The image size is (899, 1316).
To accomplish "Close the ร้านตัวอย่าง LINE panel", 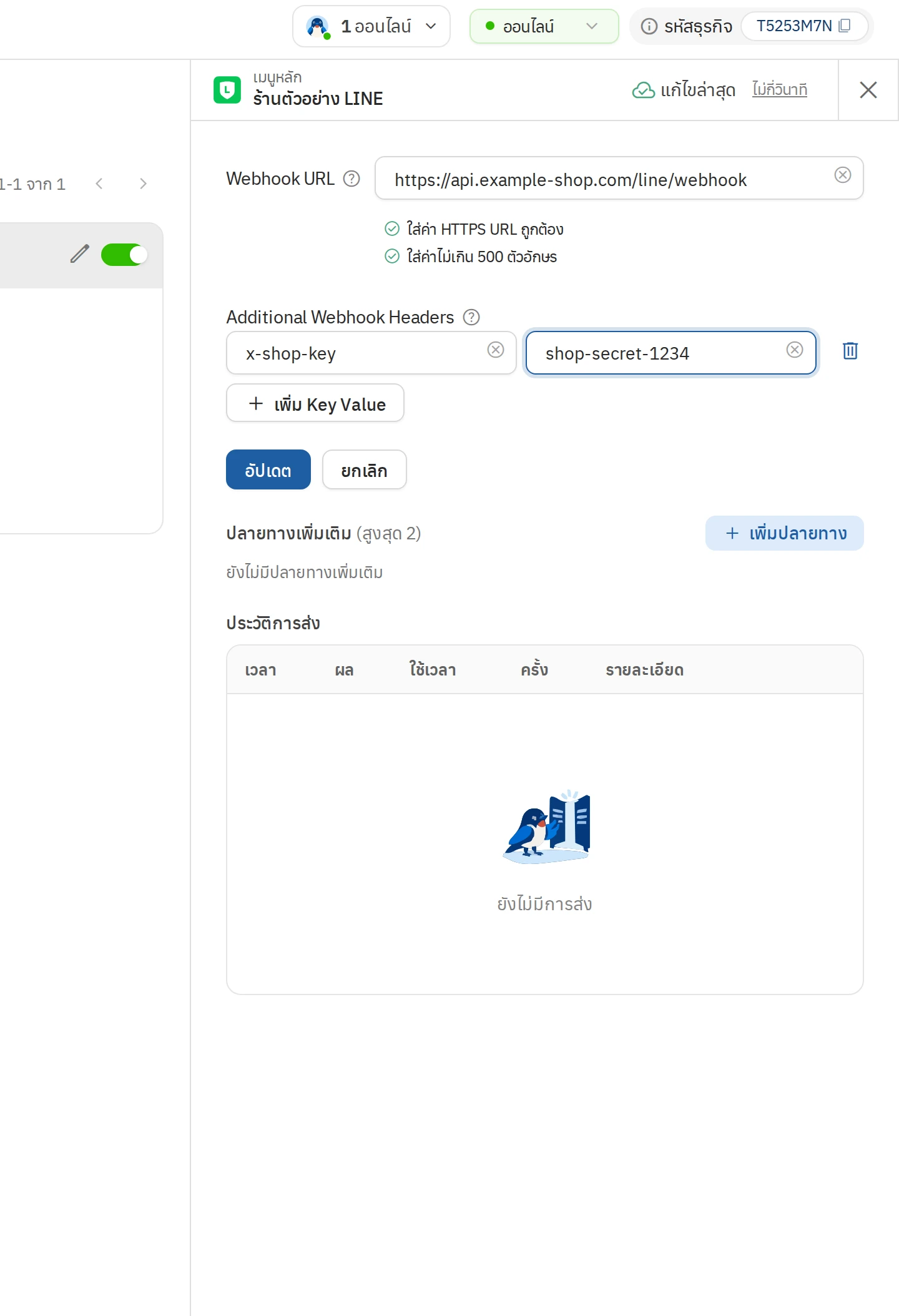I will 868,90.
